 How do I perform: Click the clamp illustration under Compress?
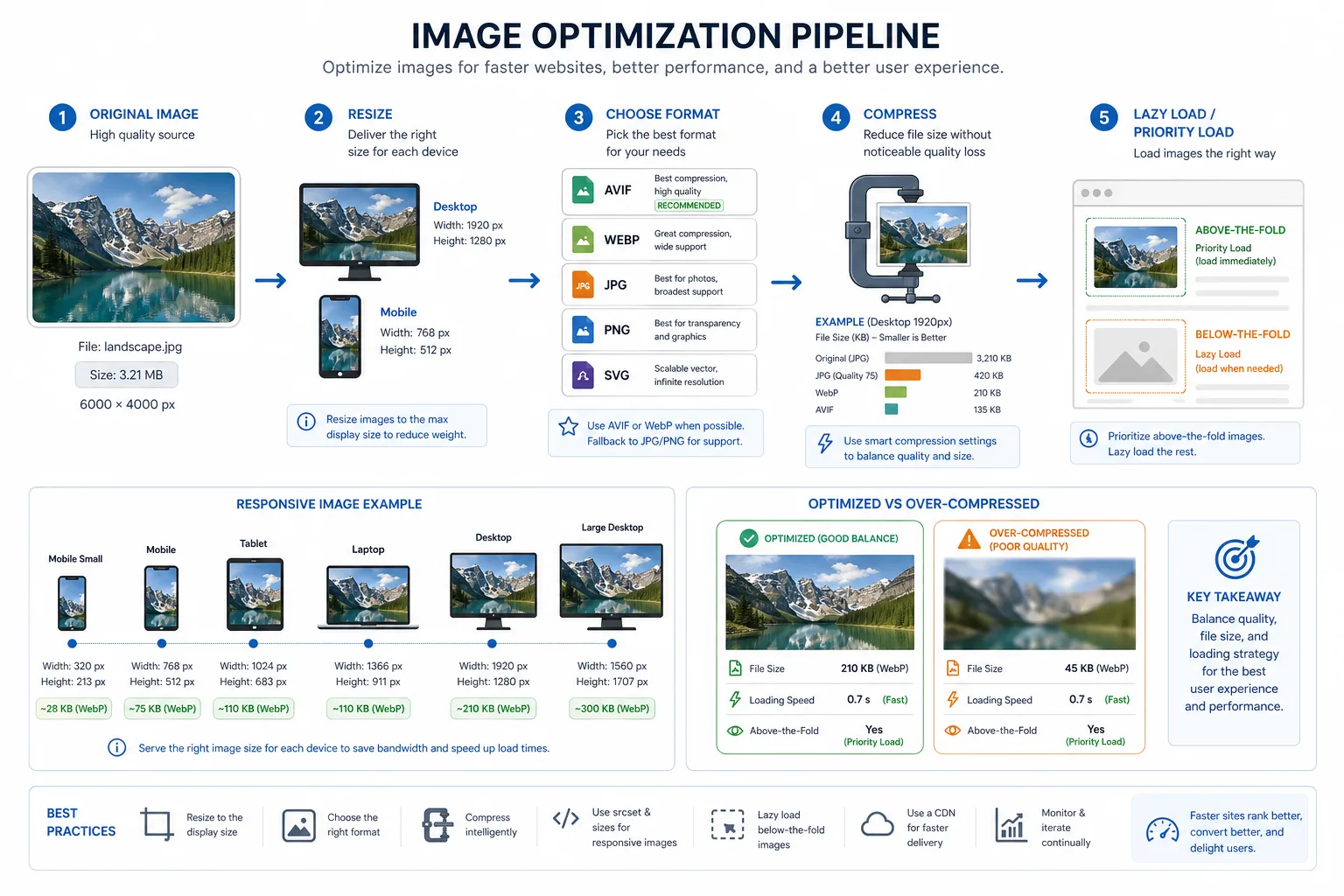906,238
